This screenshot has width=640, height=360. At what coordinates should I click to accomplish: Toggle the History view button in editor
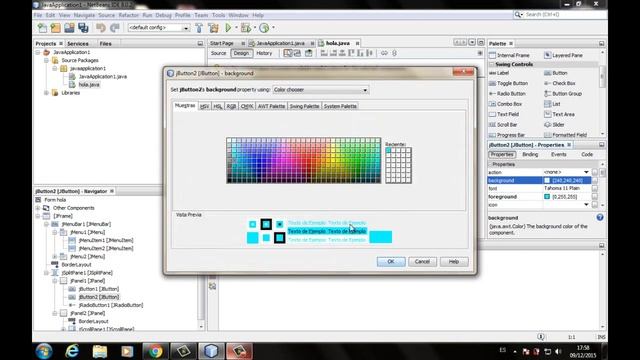(264, 53)
